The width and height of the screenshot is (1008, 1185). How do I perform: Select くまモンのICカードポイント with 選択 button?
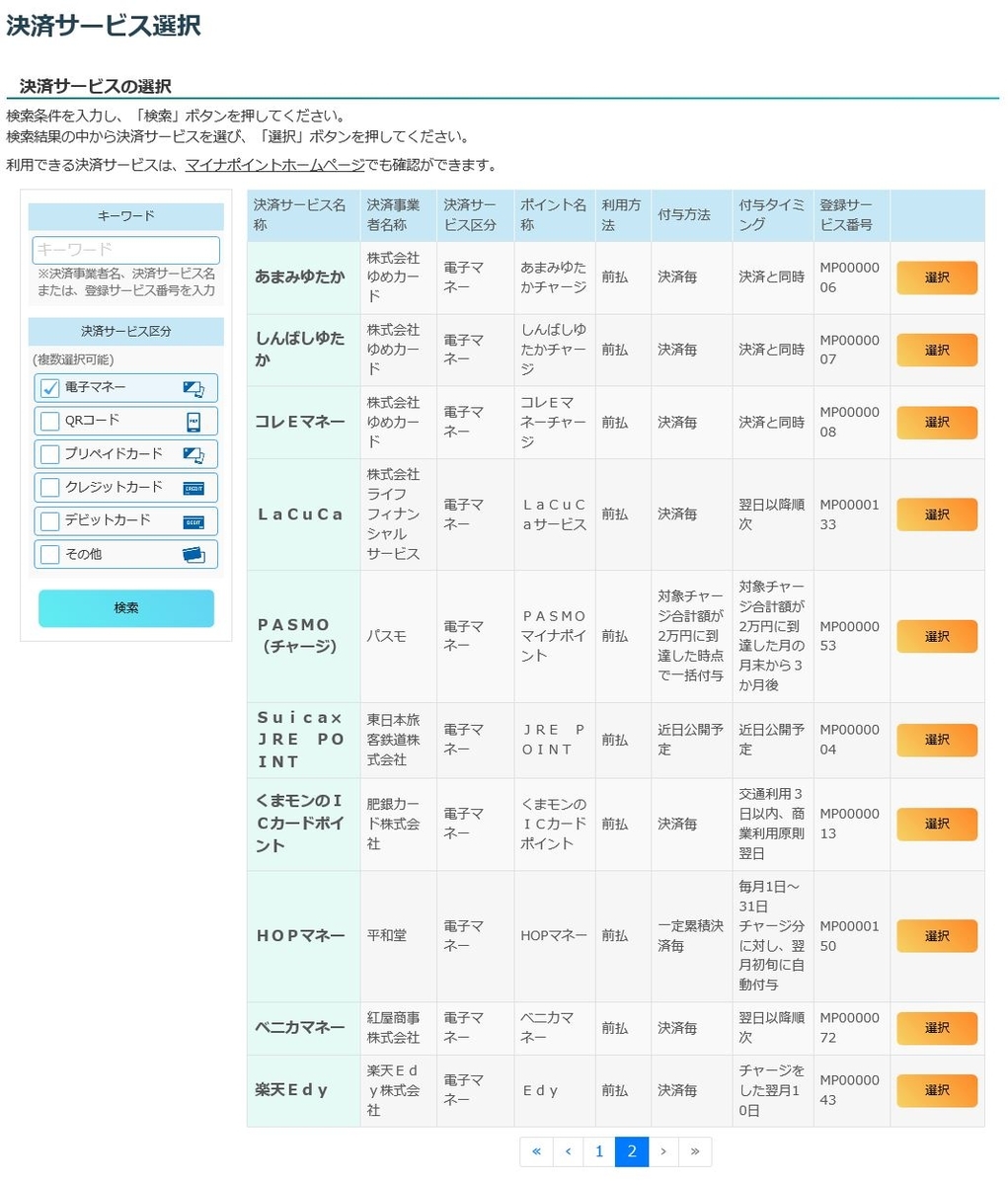point(937,824)
